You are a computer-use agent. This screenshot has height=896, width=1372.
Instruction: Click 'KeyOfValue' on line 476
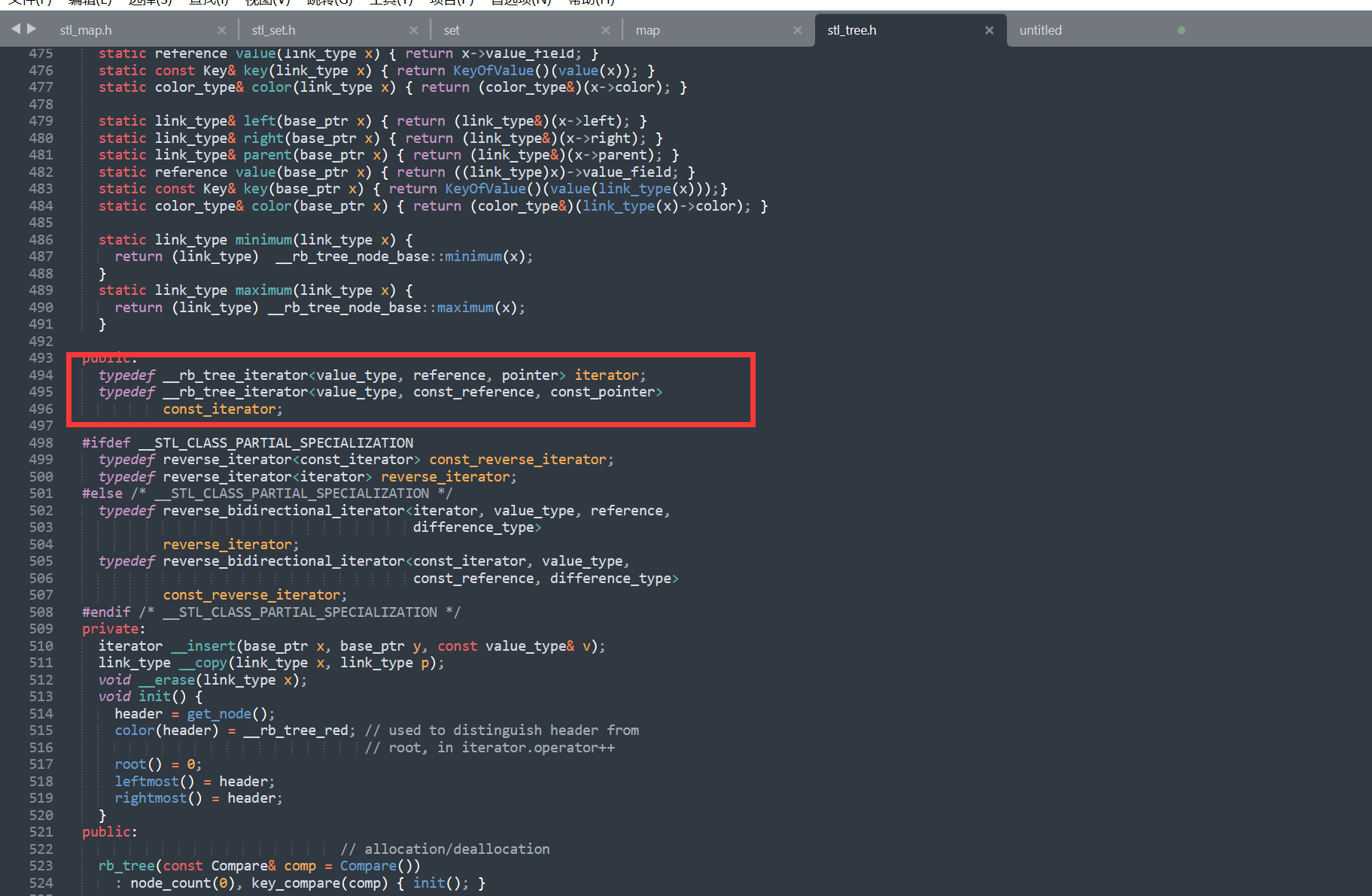click(x=493, y=71)
